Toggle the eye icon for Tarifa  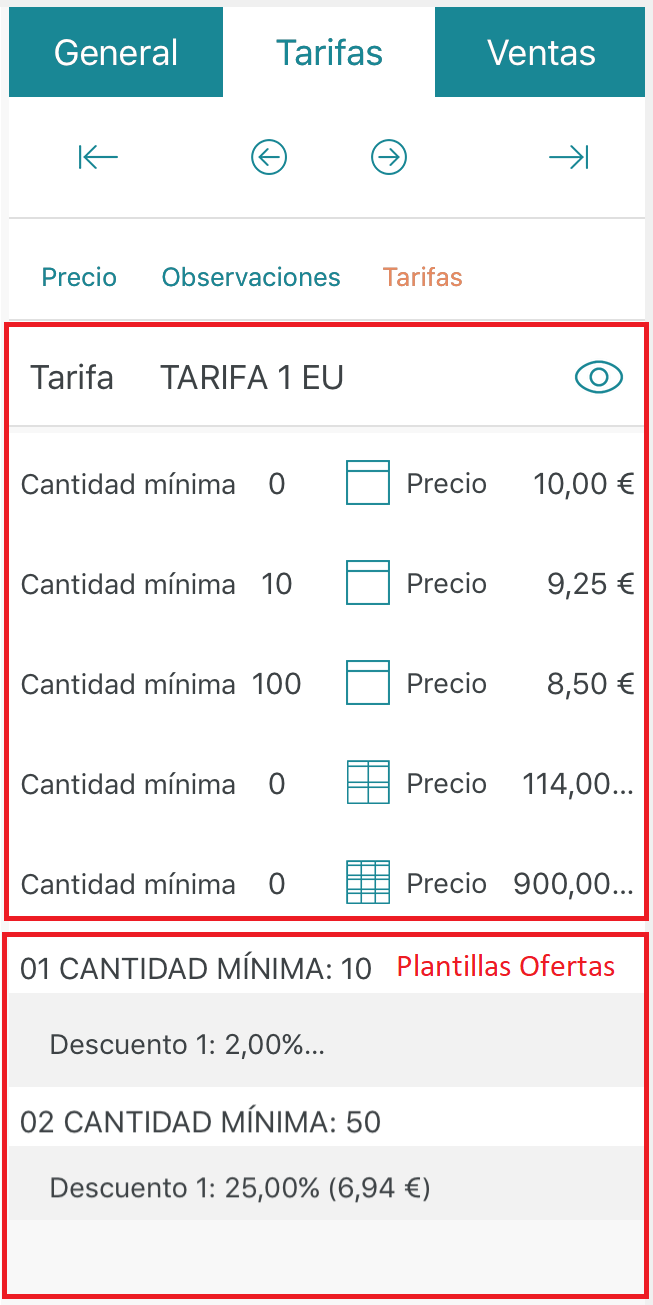[599, 377]
